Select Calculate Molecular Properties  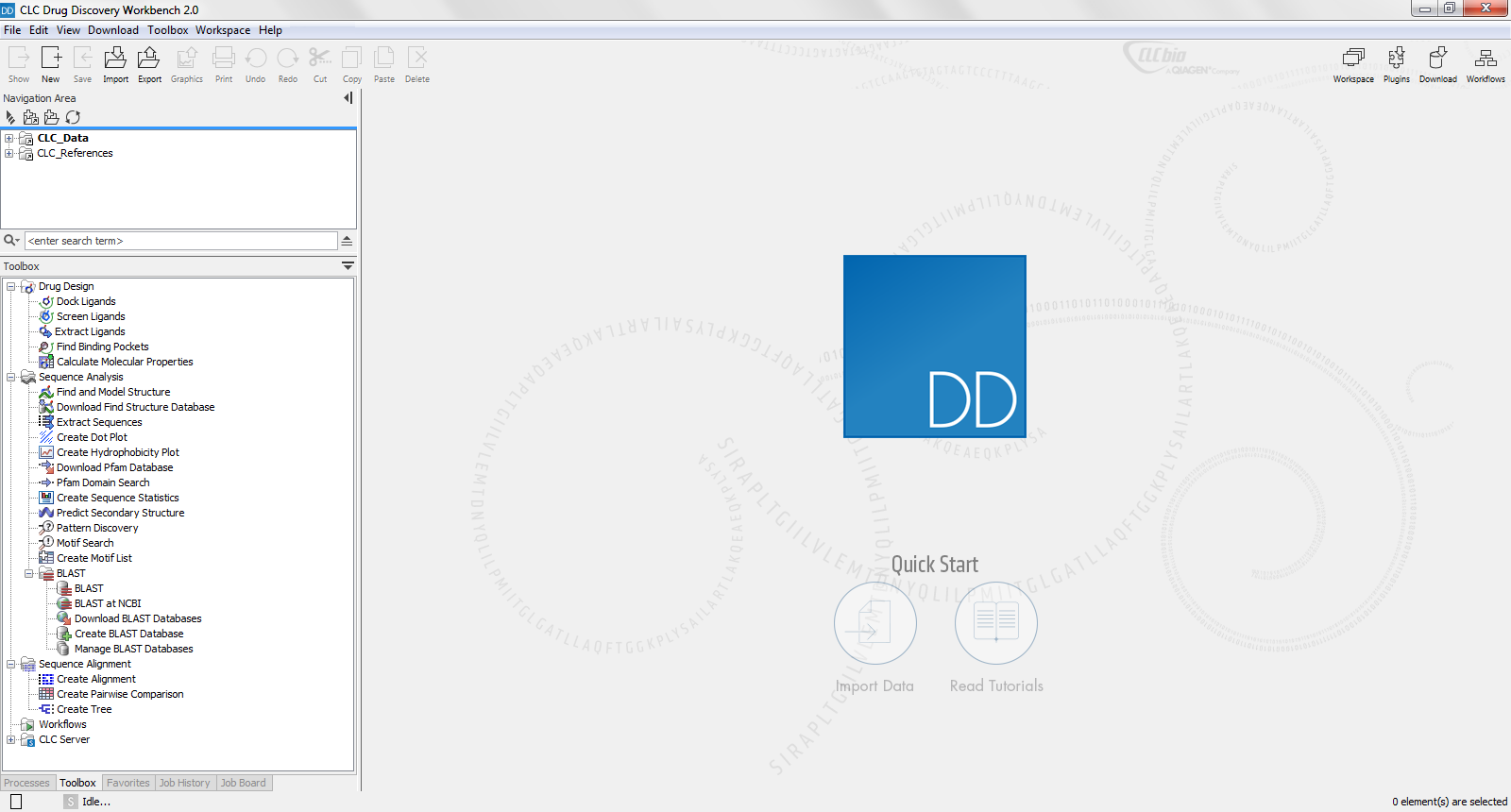125,362
